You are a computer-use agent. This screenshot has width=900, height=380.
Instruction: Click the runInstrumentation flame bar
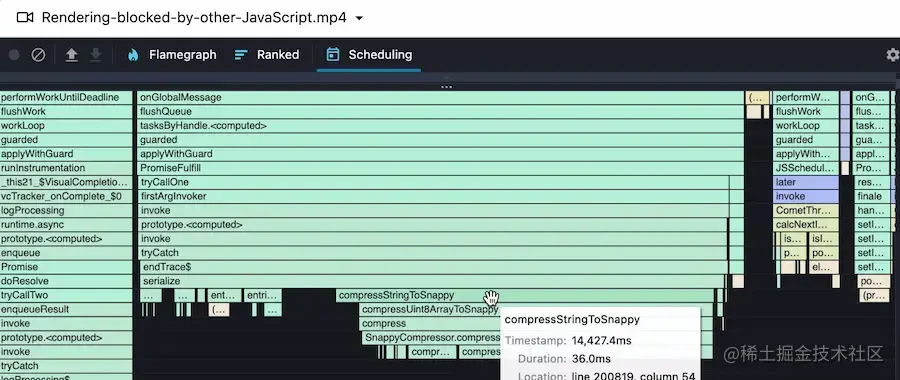coord(66,168)
